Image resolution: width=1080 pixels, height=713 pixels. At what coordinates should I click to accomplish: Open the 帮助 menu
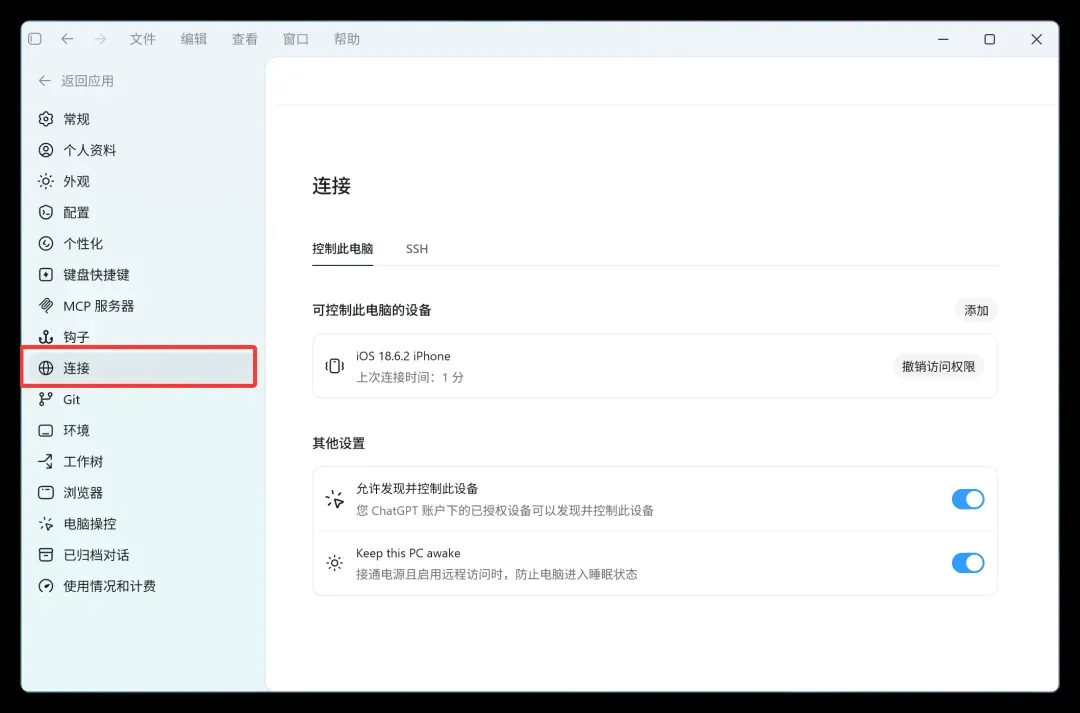[x=346, y=39]
